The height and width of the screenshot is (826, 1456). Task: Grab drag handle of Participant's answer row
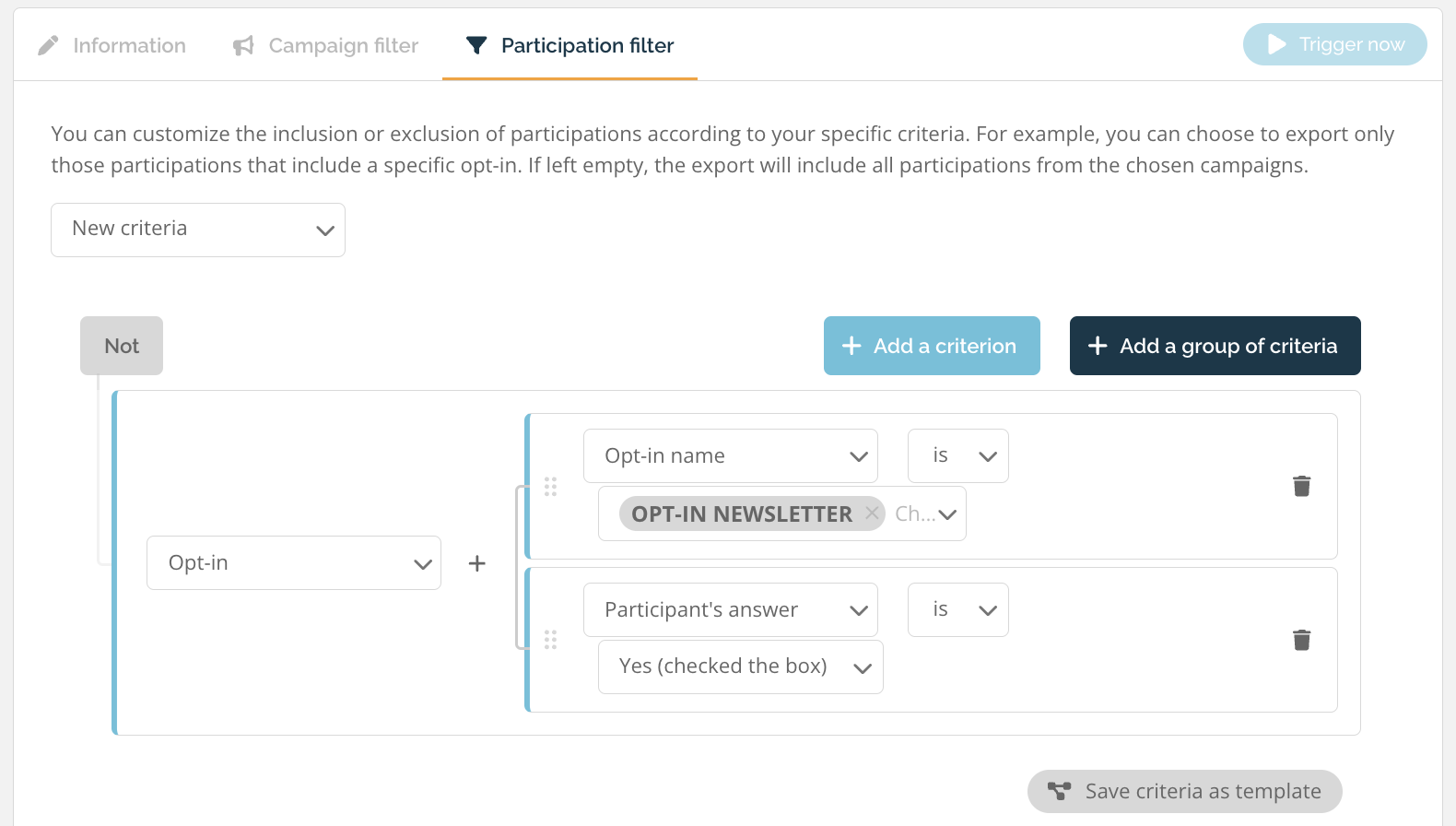pyautogui.click(x=550, y=640)
